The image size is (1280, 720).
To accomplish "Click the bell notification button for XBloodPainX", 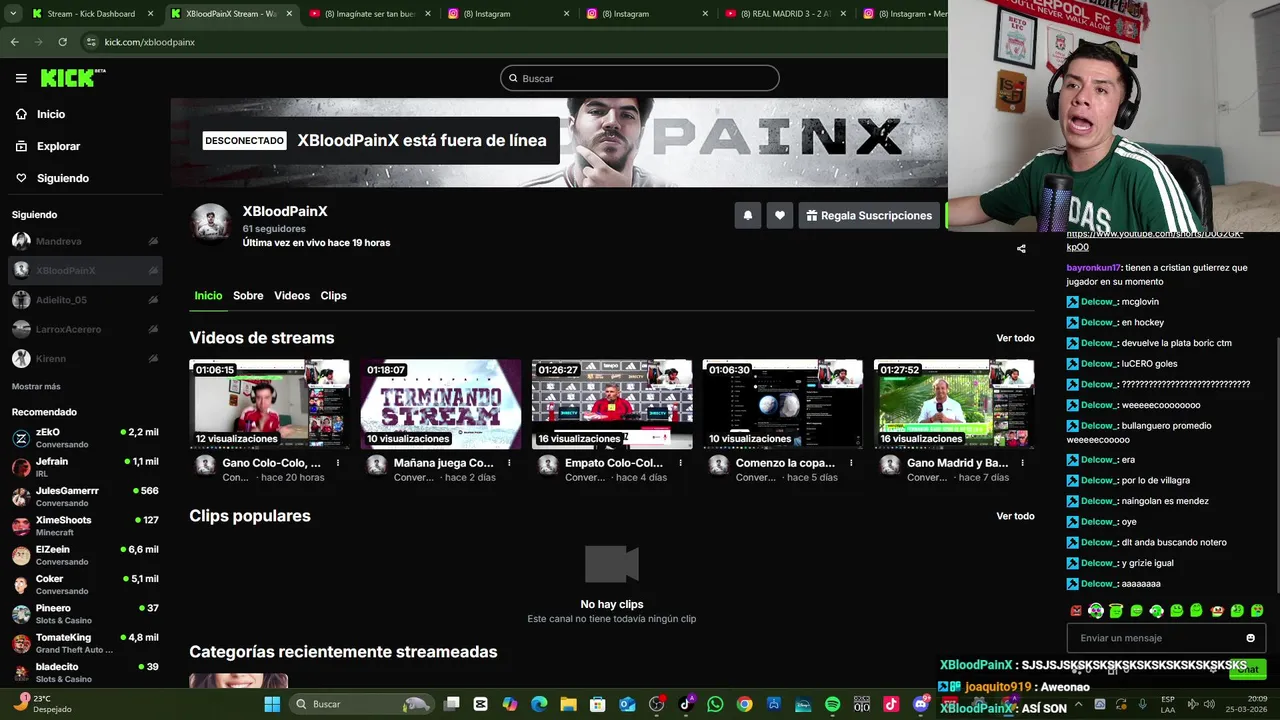I will (748, 215).
